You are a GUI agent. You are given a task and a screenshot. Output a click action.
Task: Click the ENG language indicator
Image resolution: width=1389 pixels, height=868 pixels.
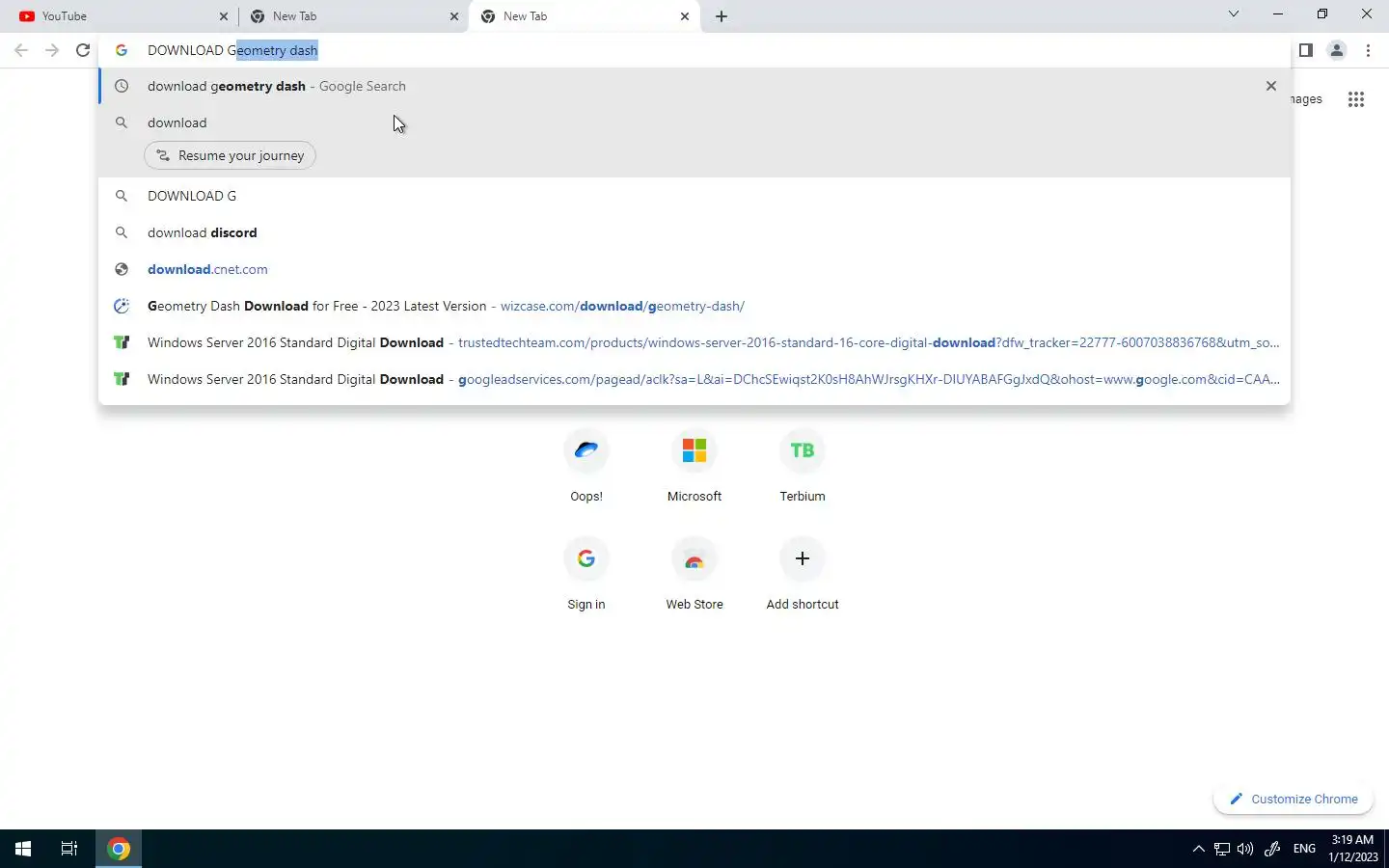pyautogui.click(x=1304, y=849)
